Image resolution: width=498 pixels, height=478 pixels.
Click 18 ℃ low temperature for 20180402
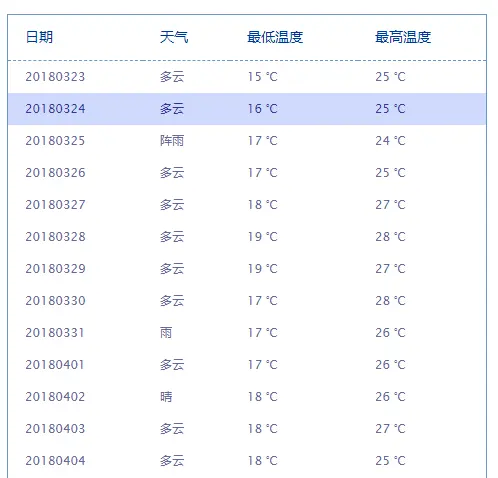click(x=262, y=397)
